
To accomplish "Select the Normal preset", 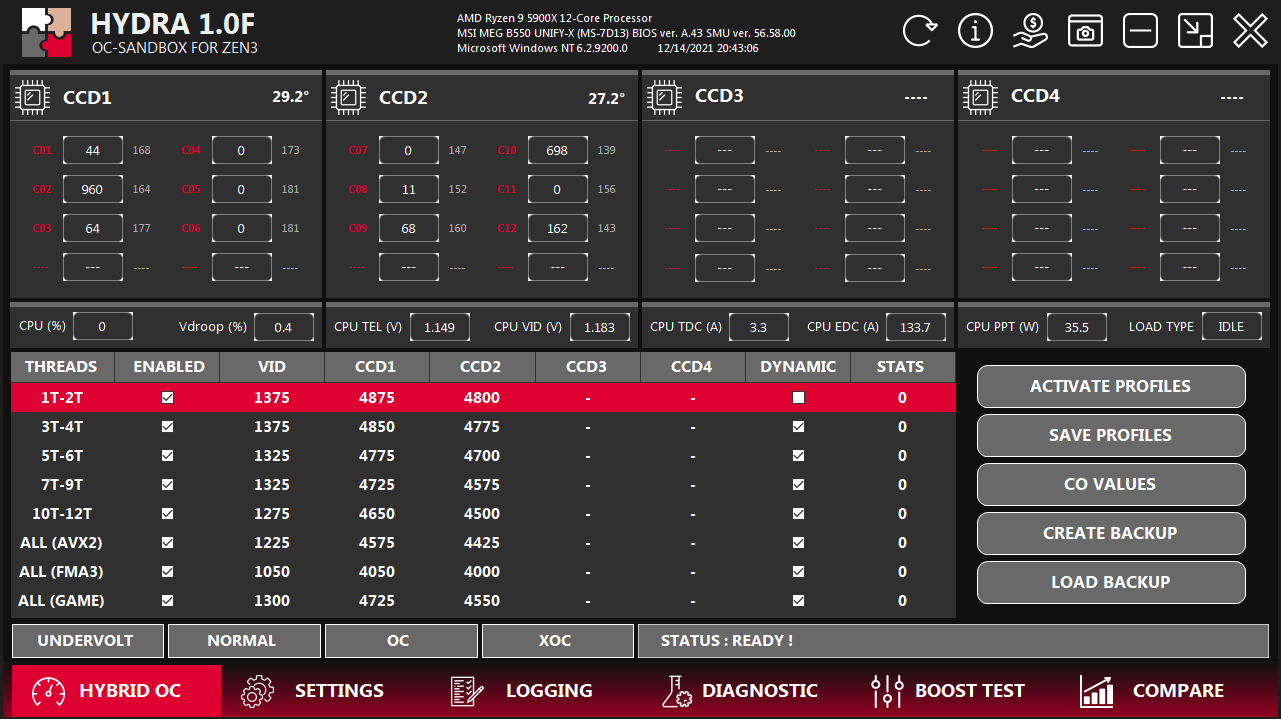I will pos(244,641).
